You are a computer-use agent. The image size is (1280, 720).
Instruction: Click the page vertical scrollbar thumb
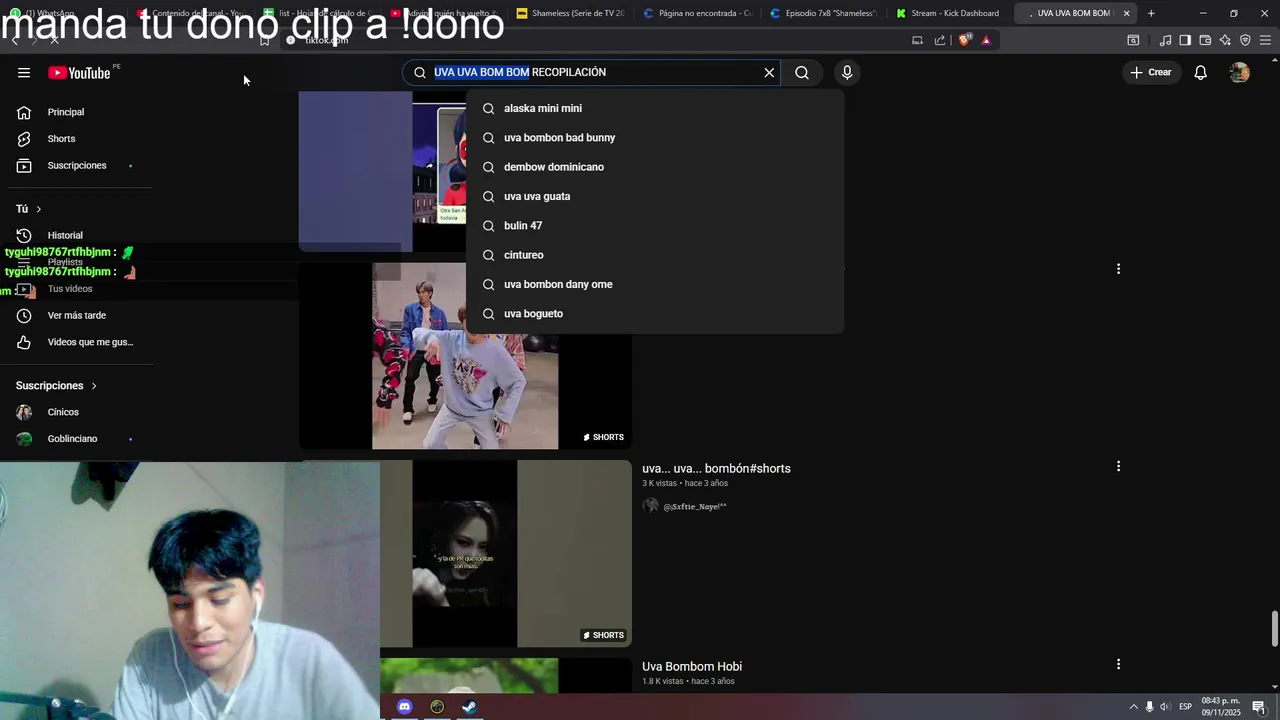(x=1274, y=628)
